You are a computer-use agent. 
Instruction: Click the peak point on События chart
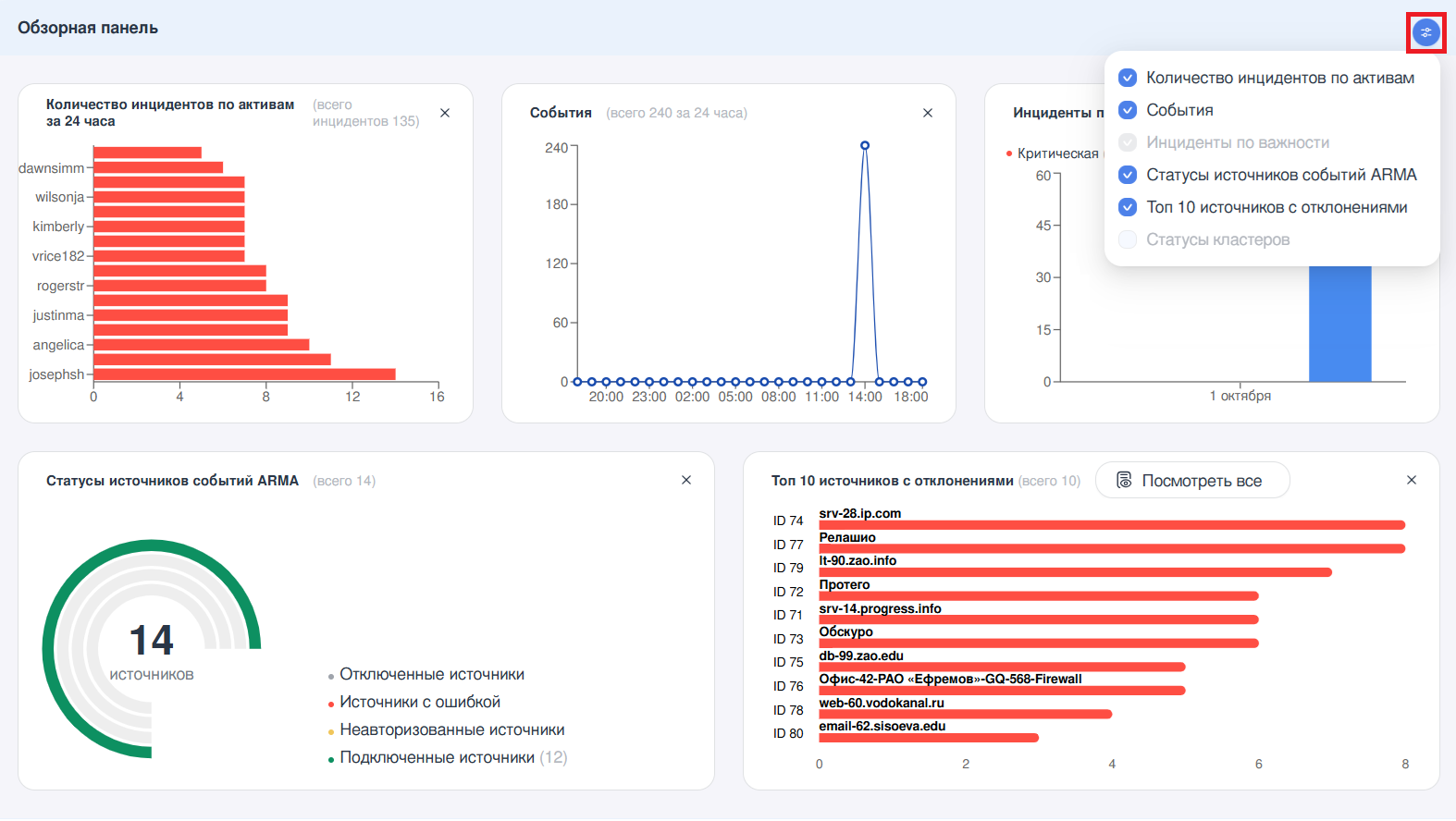865,146
